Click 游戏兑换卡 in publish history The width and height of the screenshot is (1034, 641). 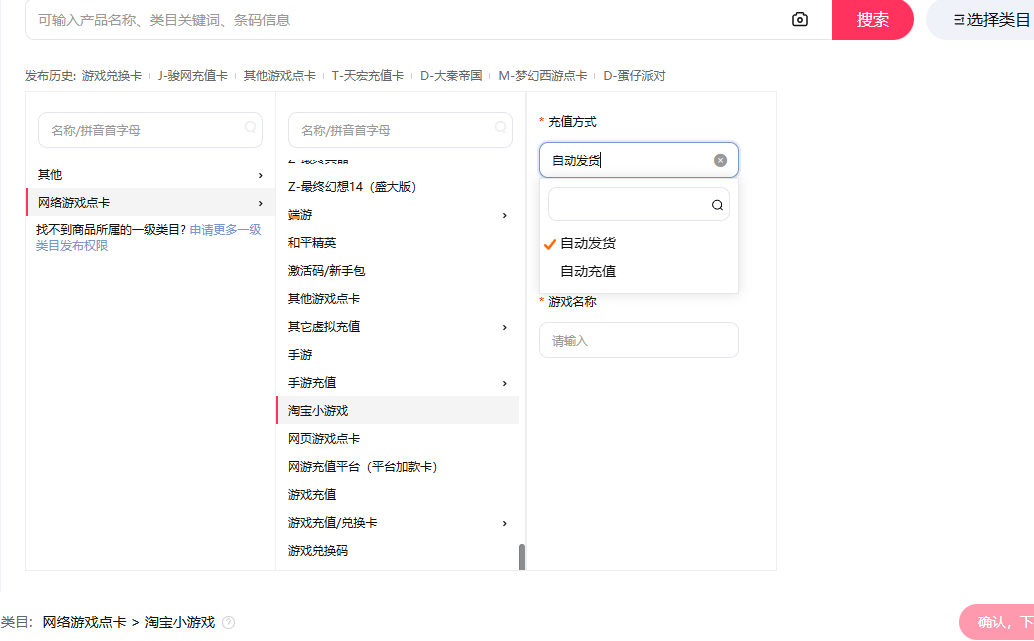111,76
